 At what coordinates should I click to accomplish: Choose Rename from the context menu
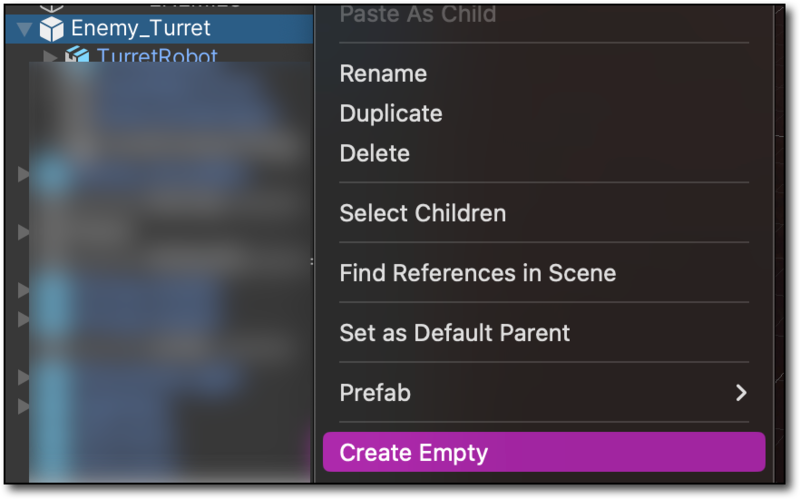[x=383, y=74]
